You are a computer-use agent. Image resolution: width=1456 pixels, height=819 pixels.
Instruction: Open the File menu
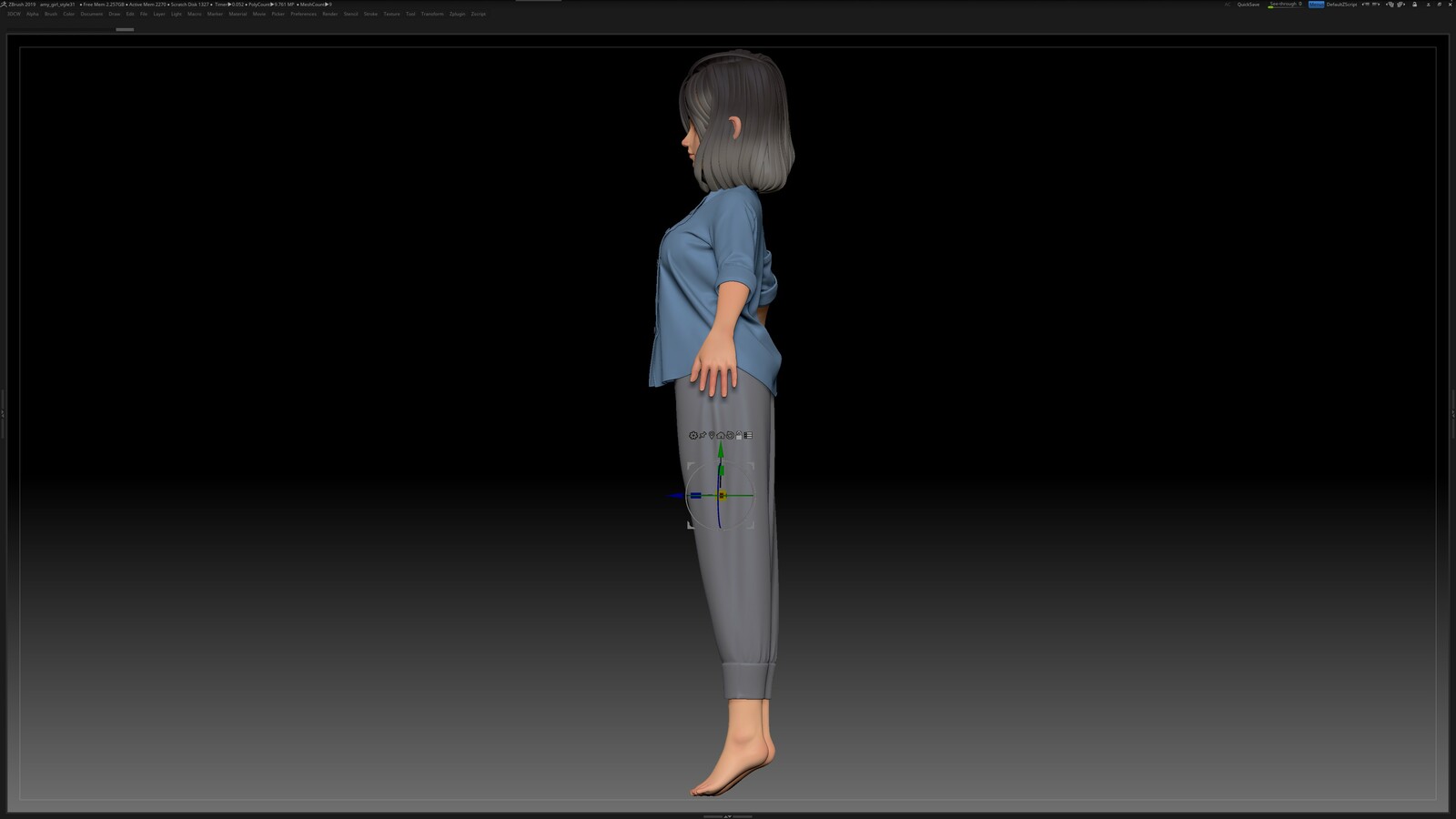point(144,14)
